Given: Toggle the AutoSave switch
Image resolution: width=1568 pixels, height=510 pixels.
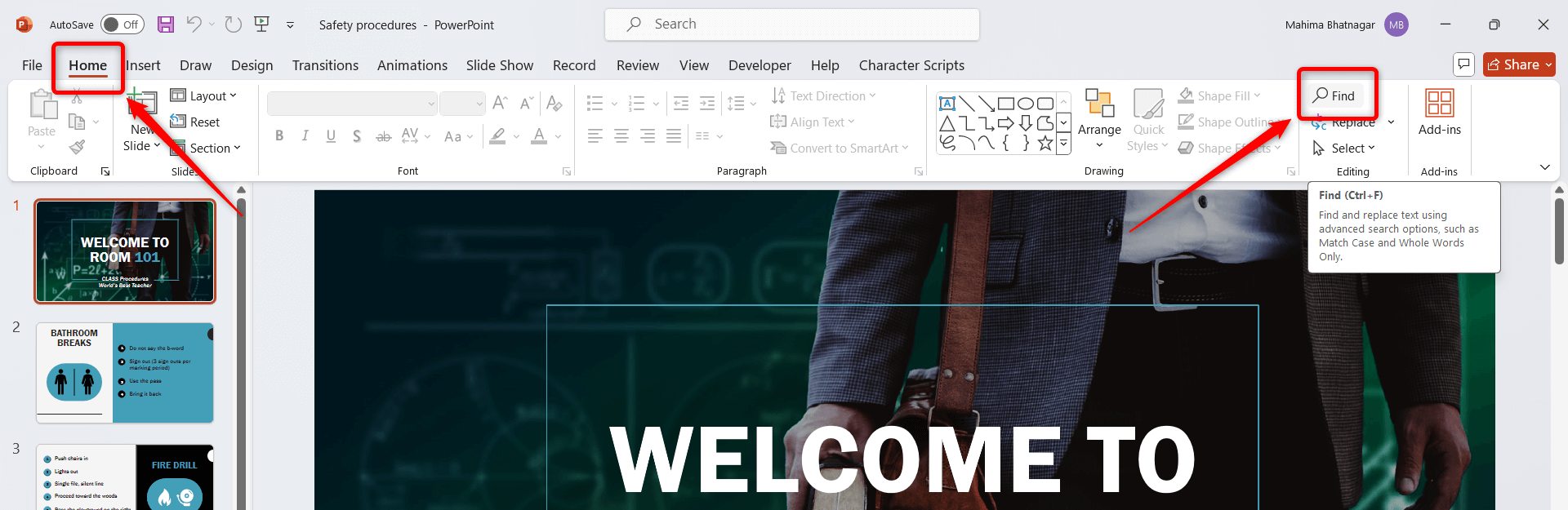Looking at the screenshot, I should coord(122,24).
